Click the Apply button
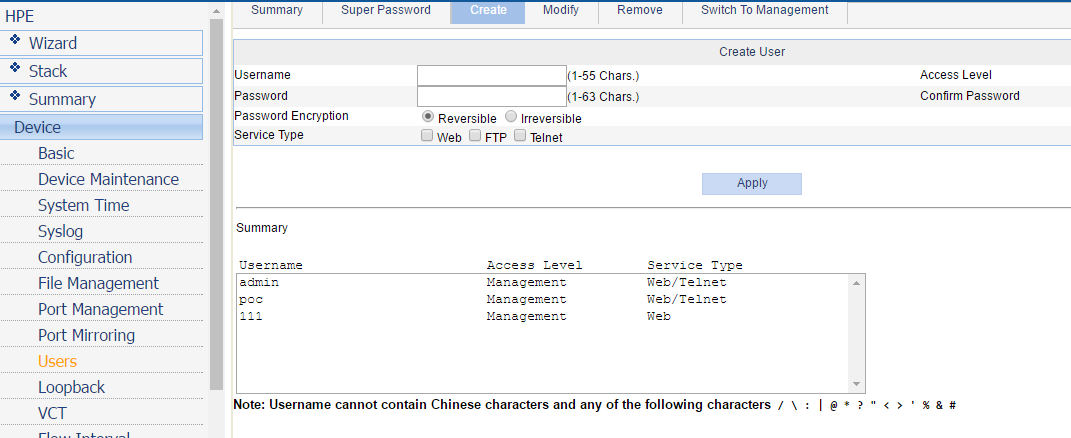 point(752,184)
